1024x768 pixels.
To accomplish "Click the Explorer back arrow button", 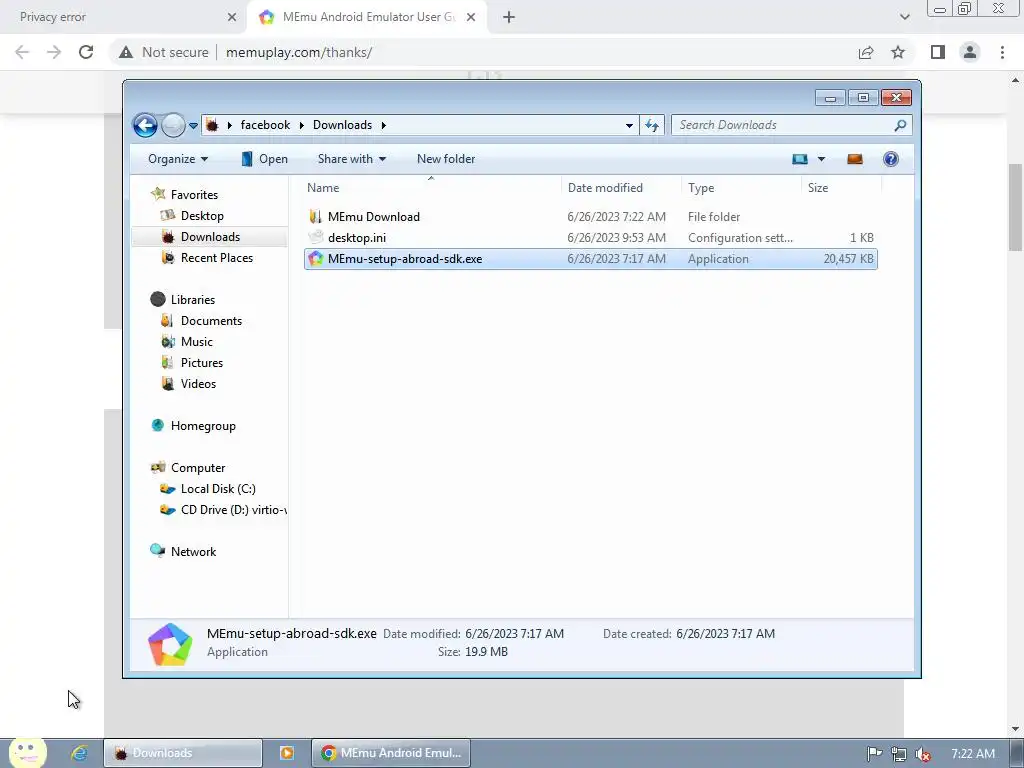I will (x=145, y=125).
